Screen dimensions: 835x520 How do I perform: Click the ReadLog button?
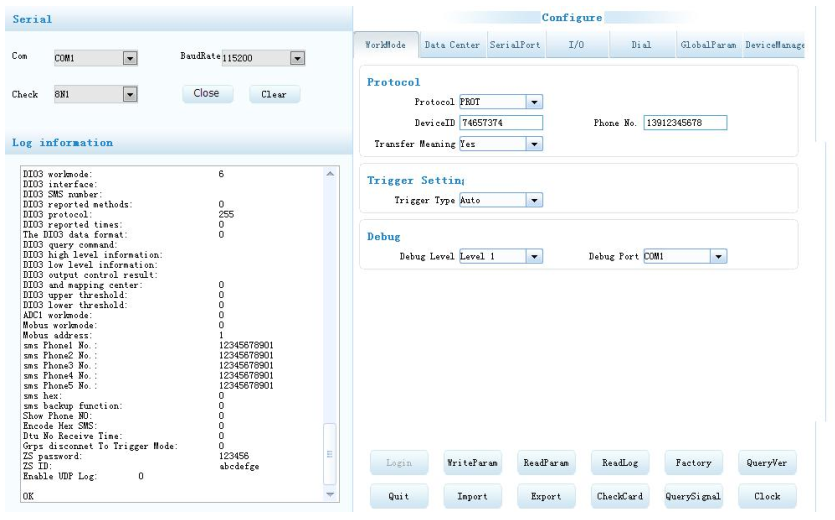(620, 463)
